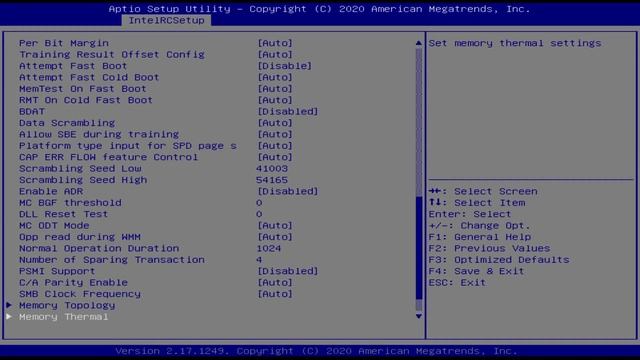Click scrollbar up arrow
Screen dimensions: 640x360
419,43
